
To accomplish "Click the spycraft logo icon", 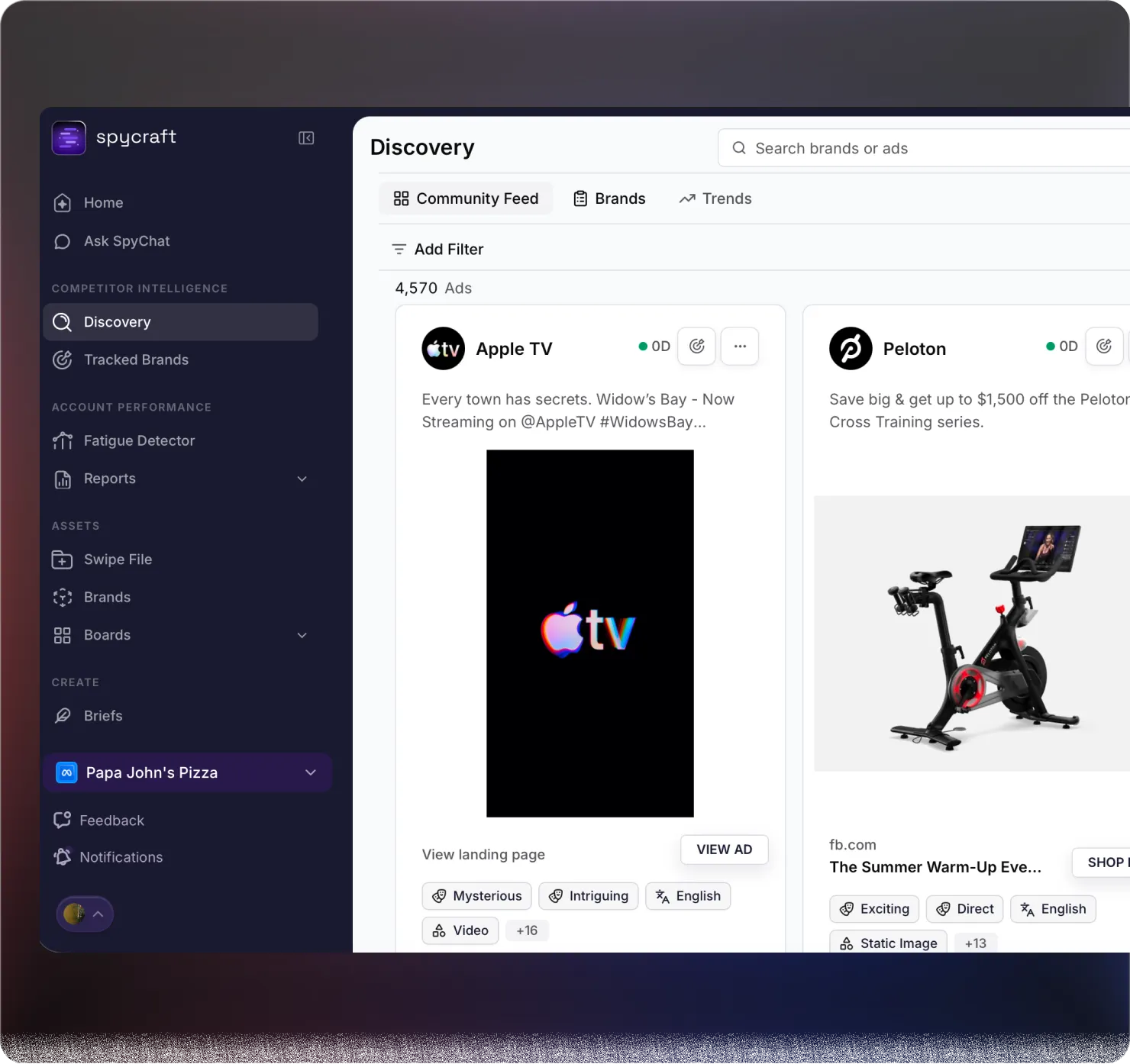I will point(69,138).
